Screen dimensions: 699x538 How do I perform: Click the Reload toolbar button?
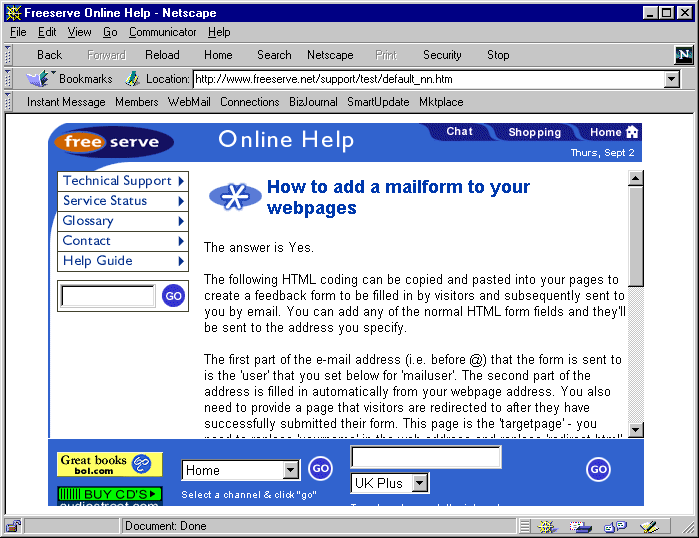[162, 55]
